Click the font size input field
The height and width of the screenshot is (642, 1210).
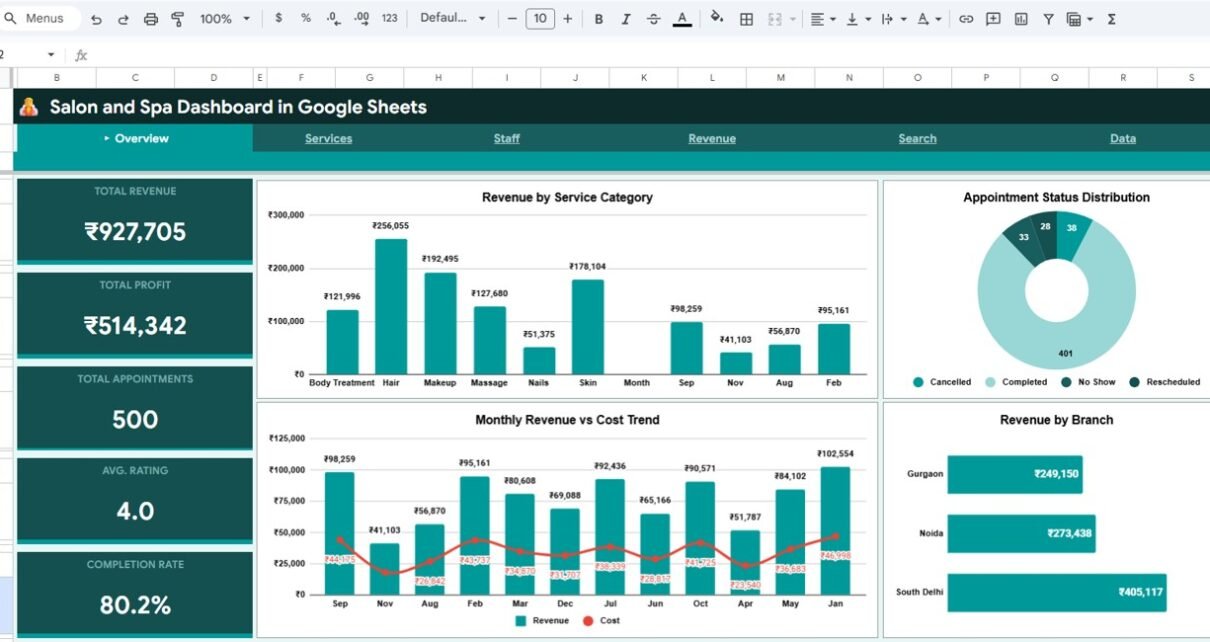[x=540, y=19]
